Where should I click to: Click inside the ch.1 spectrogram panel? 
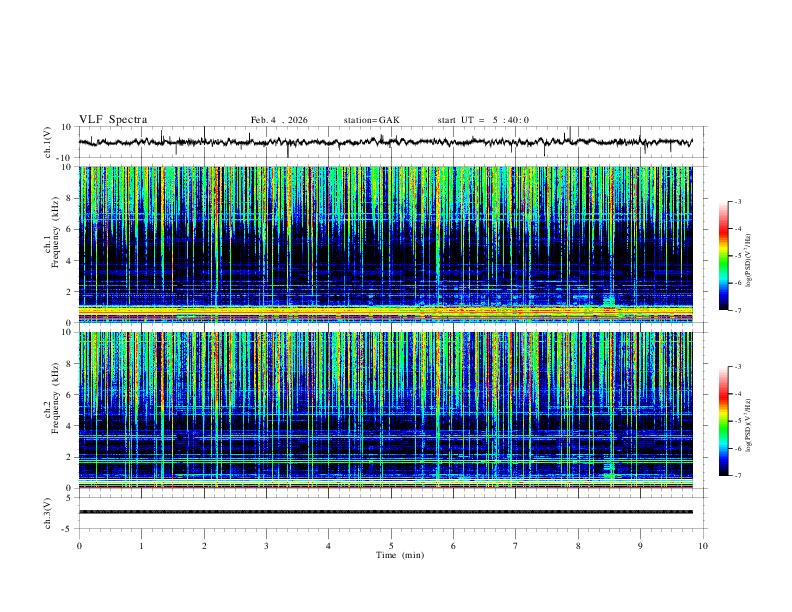point(385,244)
